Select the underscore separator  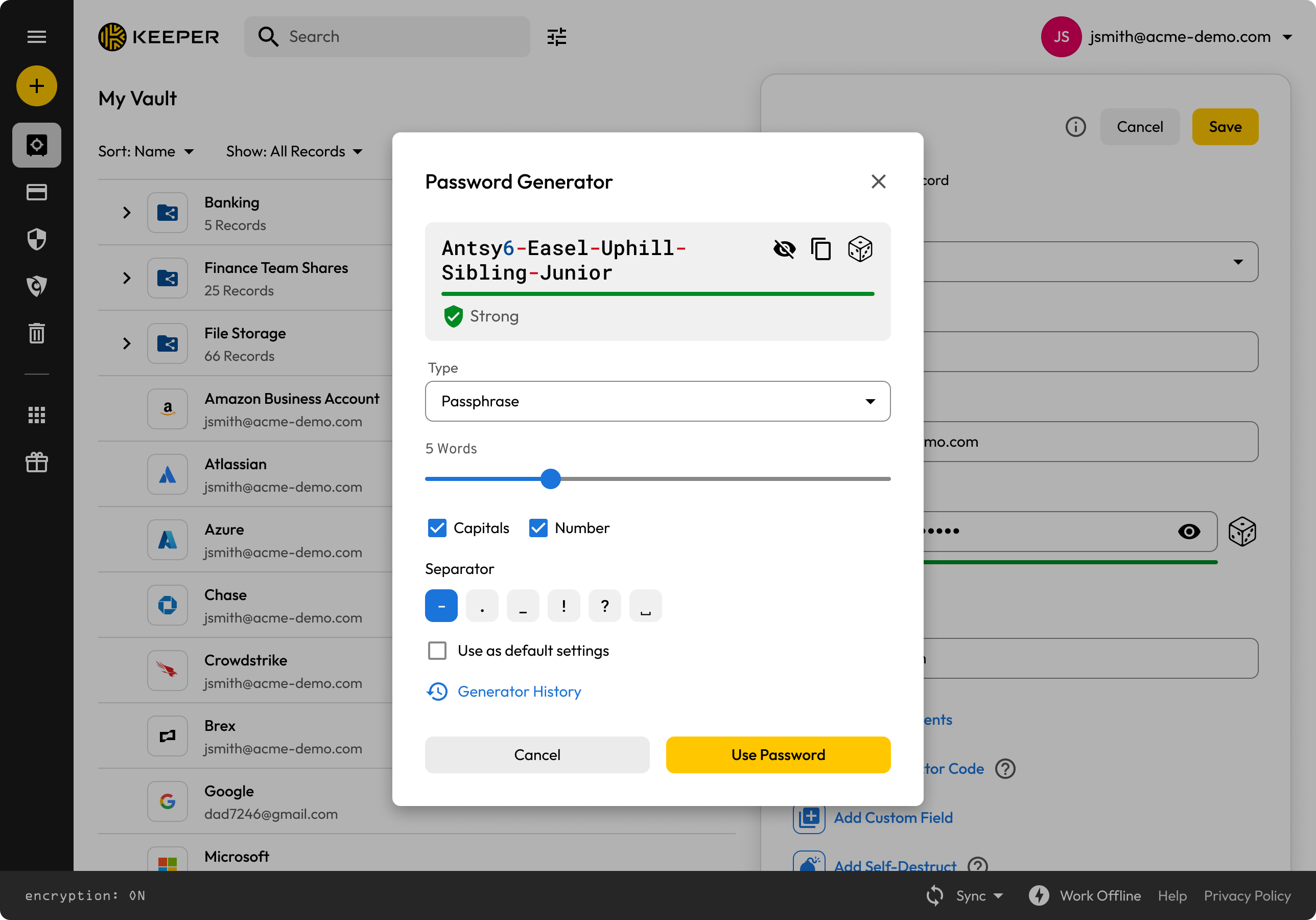[x=523, y=606]
